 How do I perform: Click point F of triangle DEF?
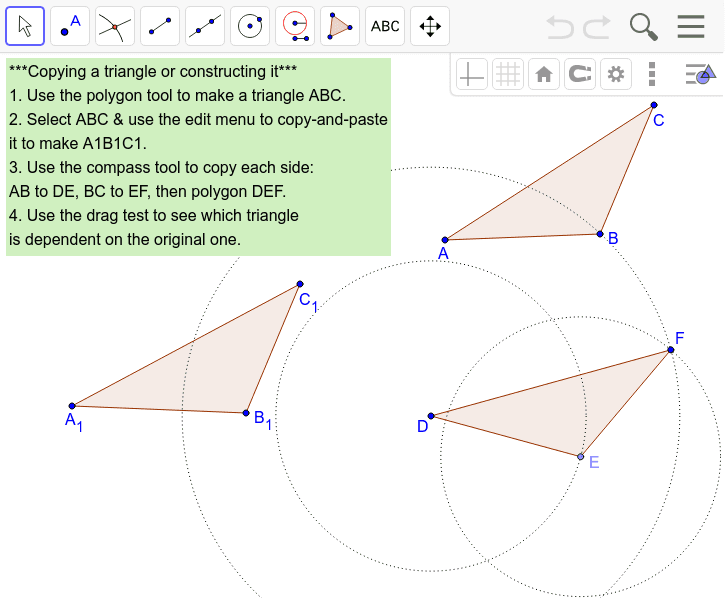671,350
